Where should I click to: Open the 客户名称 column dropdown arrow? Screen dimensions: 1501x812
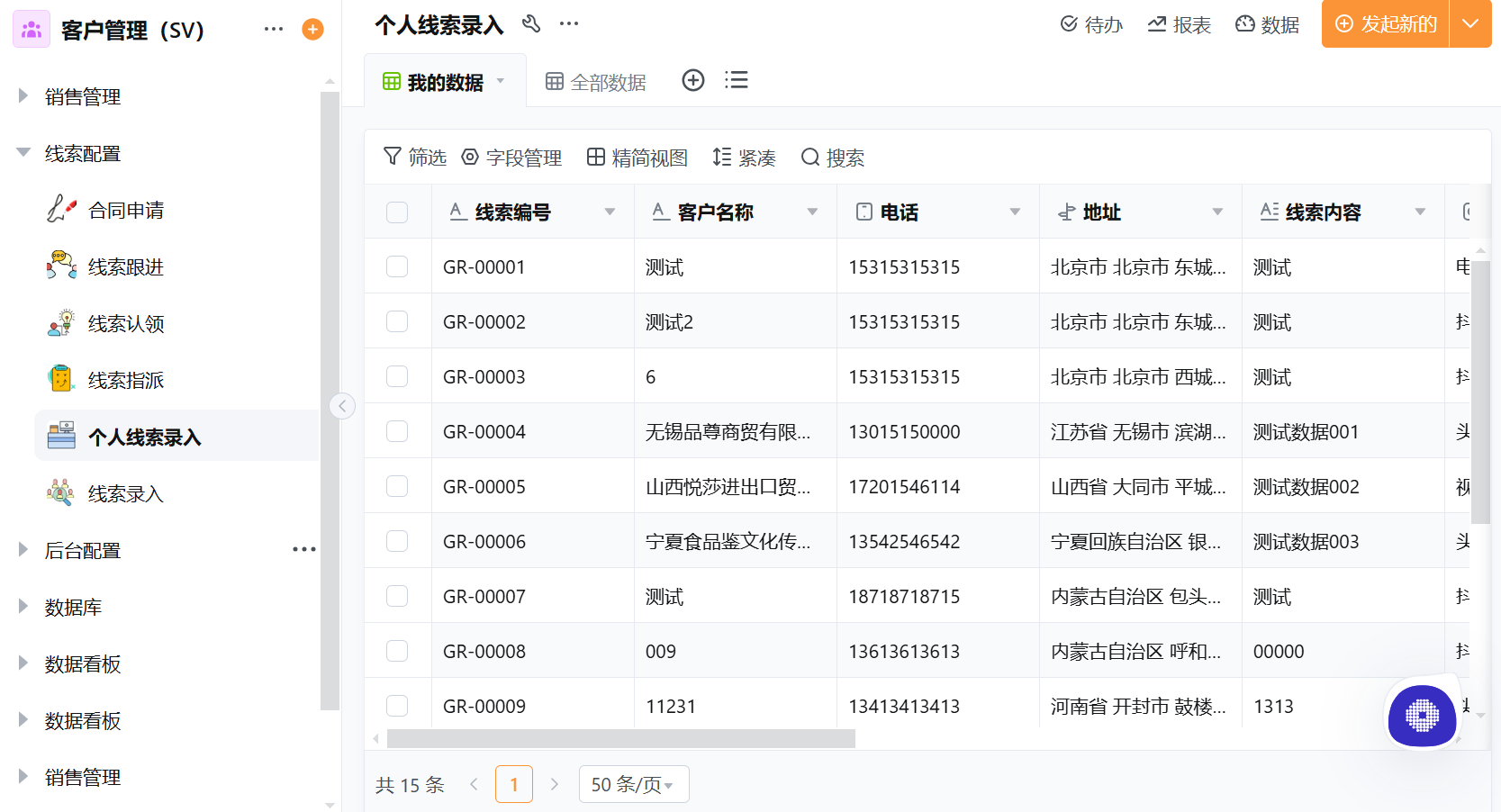coord(813,212)
